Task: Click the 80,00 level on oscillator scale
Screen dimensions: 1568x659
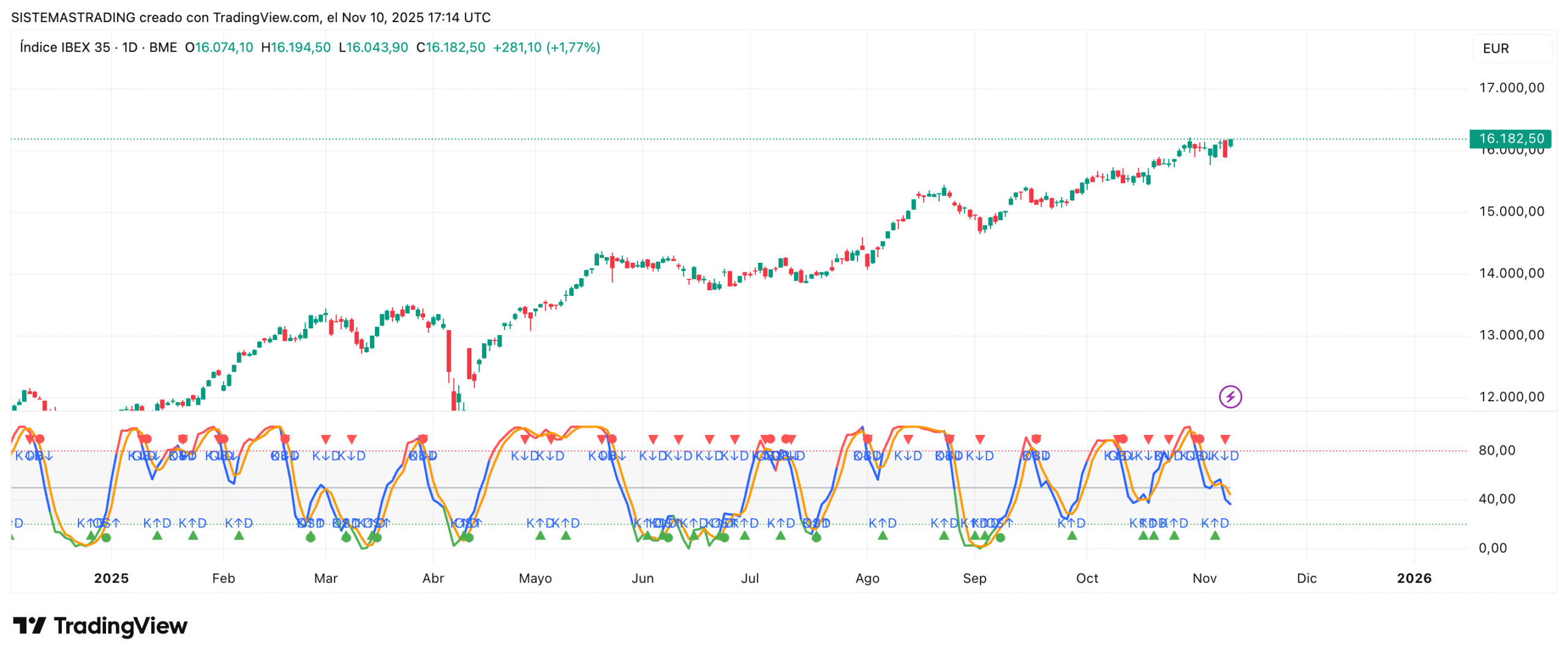Action: coord(1496,450)
